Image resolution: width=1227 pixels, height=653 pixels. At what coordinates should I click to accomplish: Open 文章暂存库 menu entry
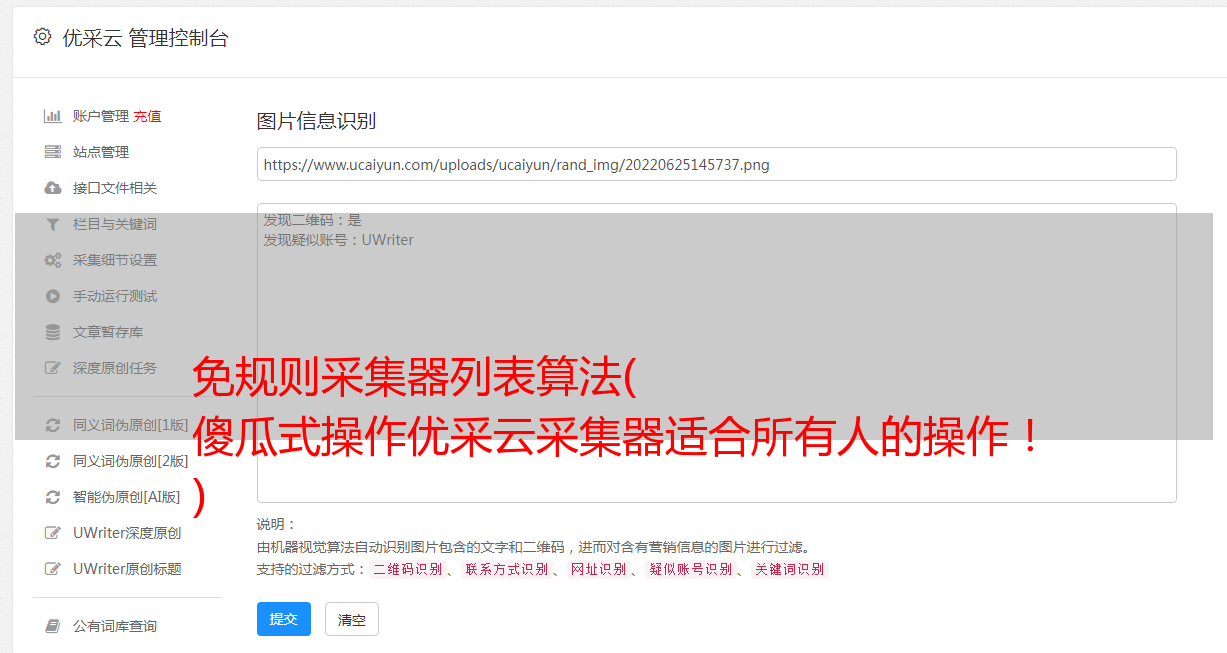108,332
